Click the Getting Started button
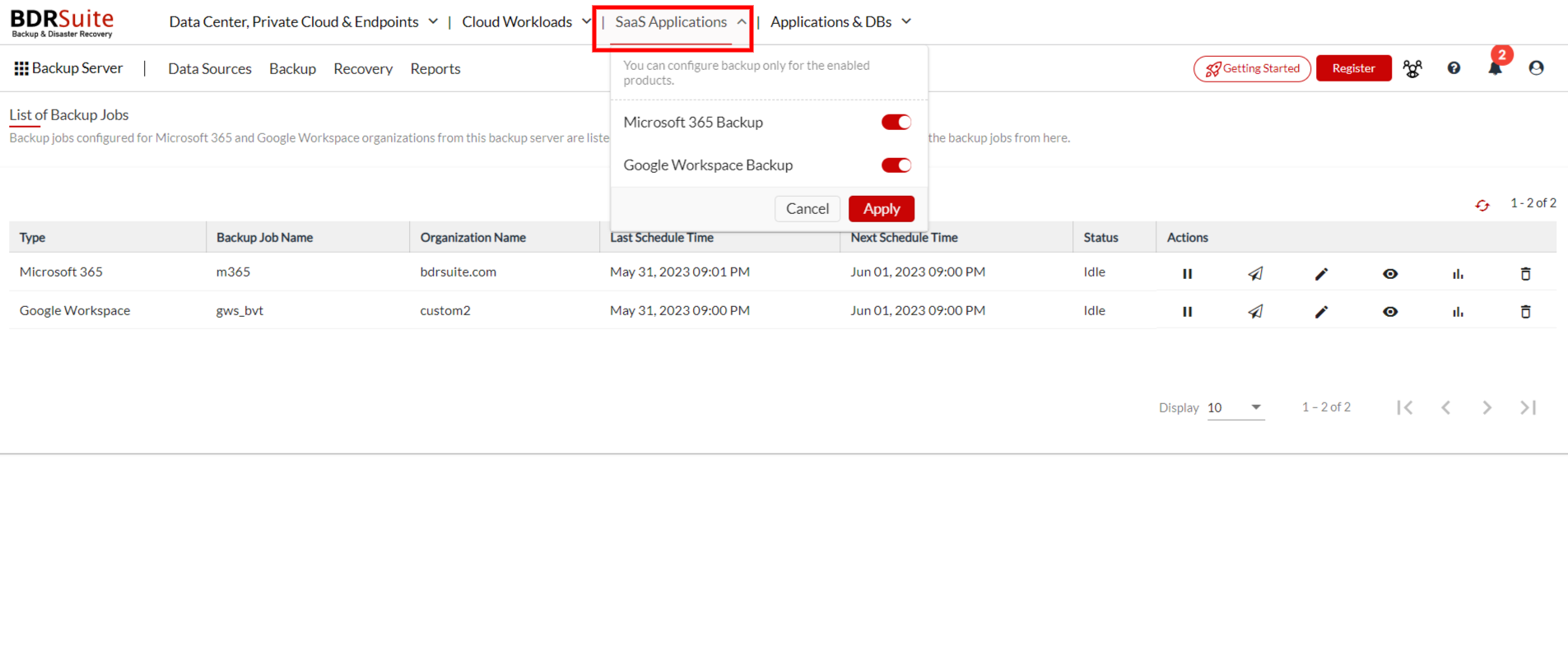The image size is (1568, 646). (x=1252, y=68)
